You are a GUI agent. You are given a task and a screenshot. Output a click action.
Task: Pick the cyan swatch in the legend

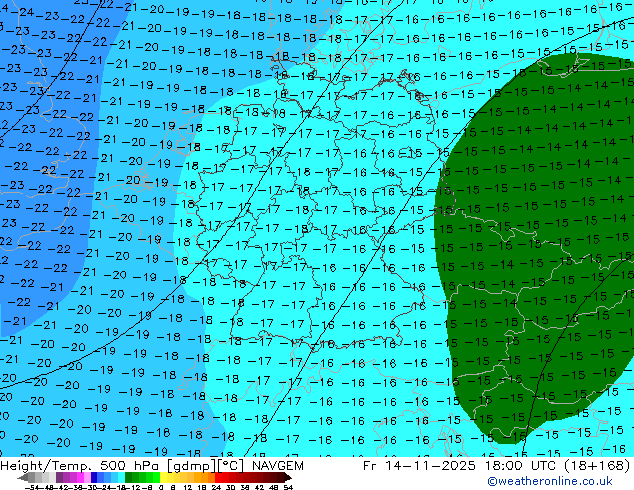tap(121, 477)
